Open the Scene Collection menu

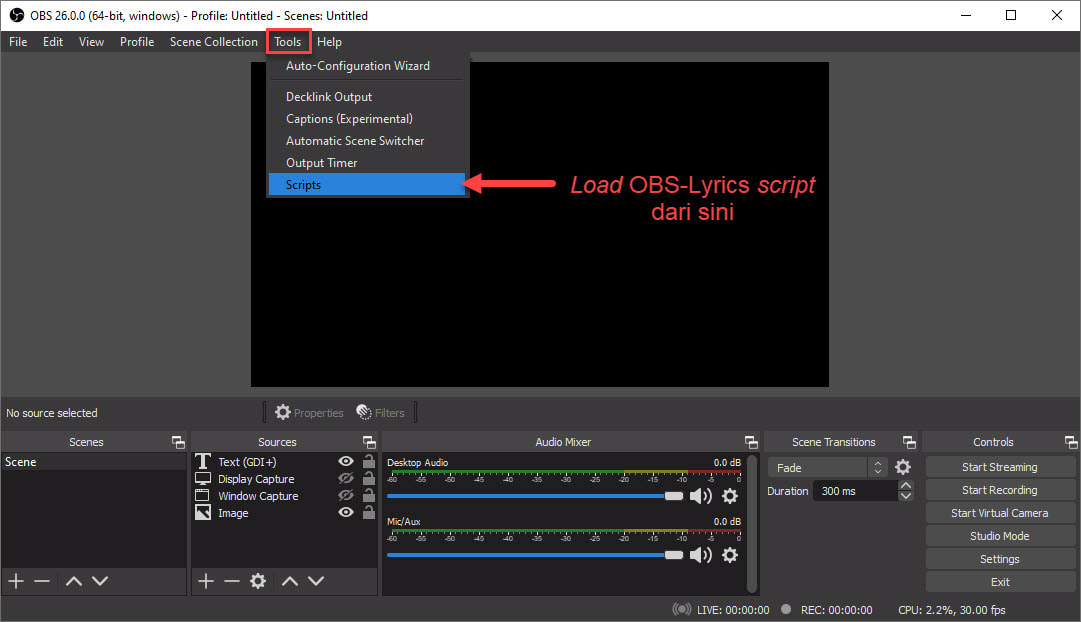click(214, 41)
